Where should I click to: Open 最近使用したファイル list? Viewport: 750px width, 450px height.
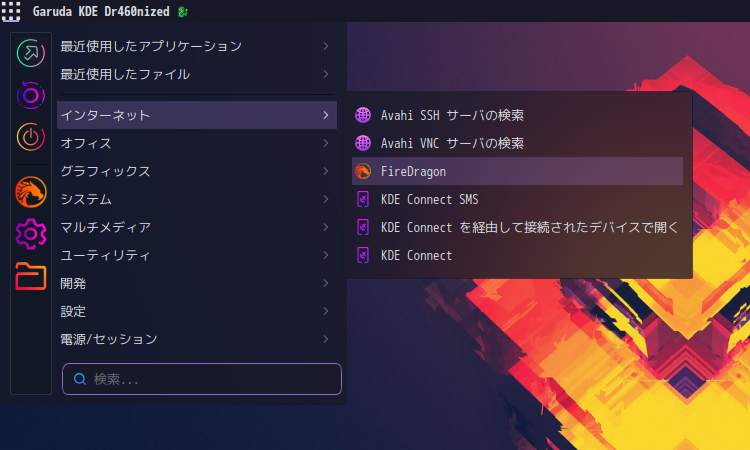coord(197,74)
